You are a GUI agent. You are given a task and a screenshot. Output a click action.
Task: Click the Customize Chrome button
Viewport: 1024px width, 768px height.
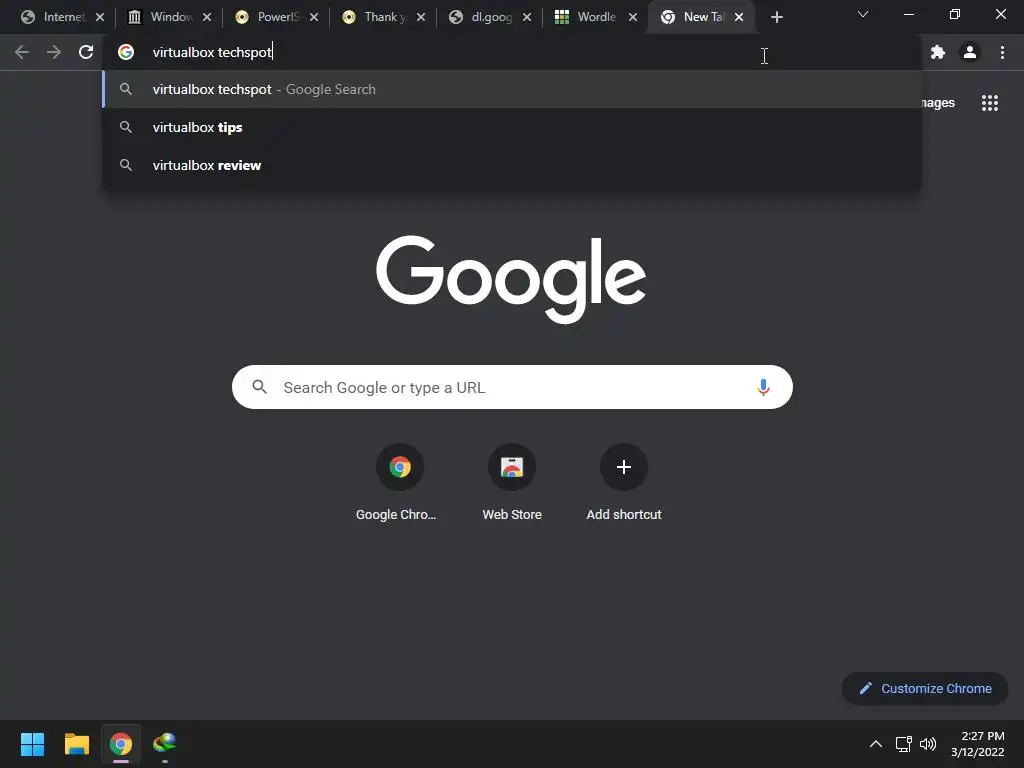[925, 688]
